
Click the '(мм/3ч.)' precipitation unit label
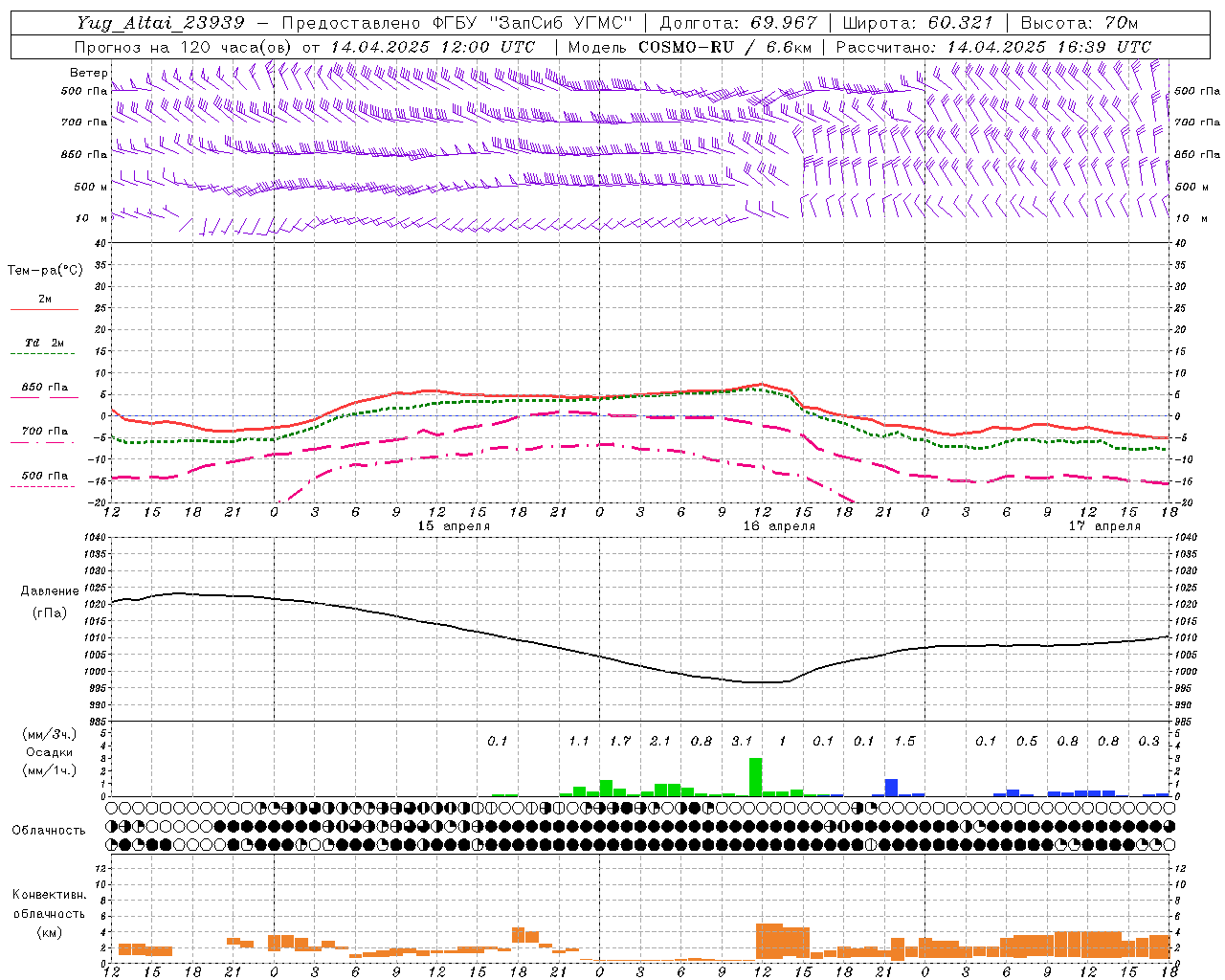(49, 735)
